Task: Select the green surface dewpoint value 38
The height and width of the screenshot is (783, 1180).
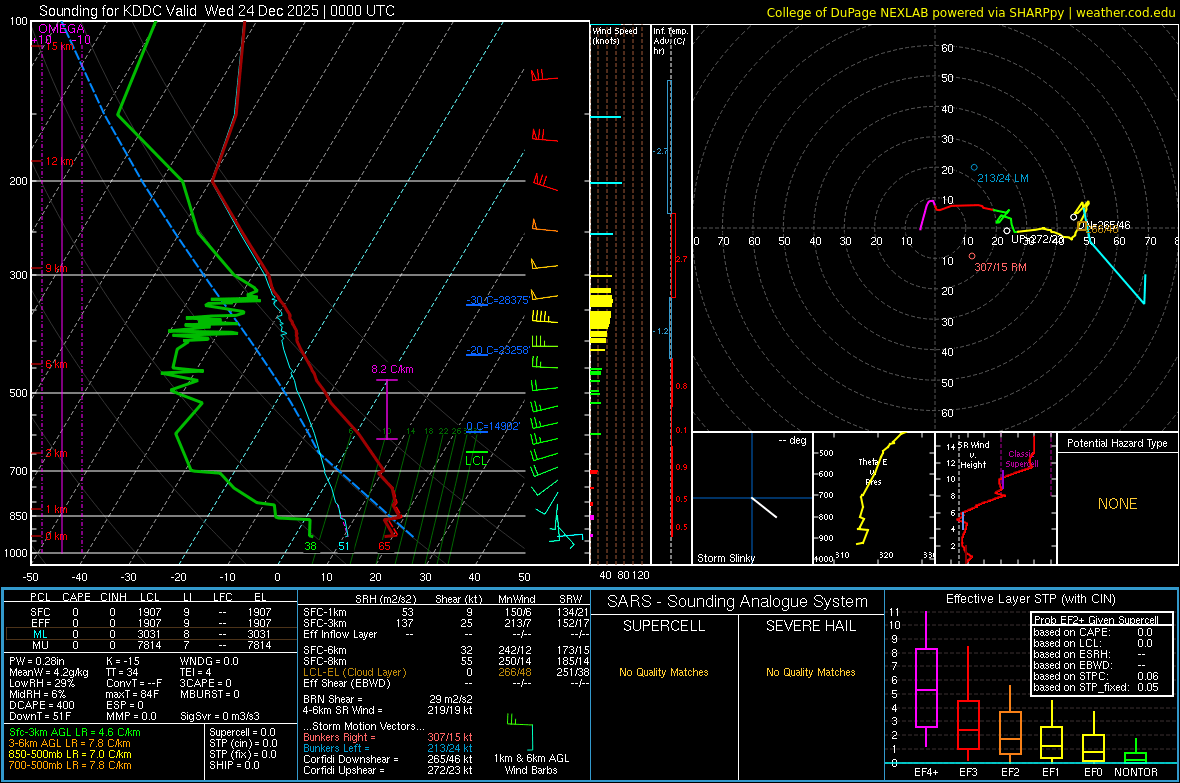Action: pyautogui.click(x=310, y=546)
